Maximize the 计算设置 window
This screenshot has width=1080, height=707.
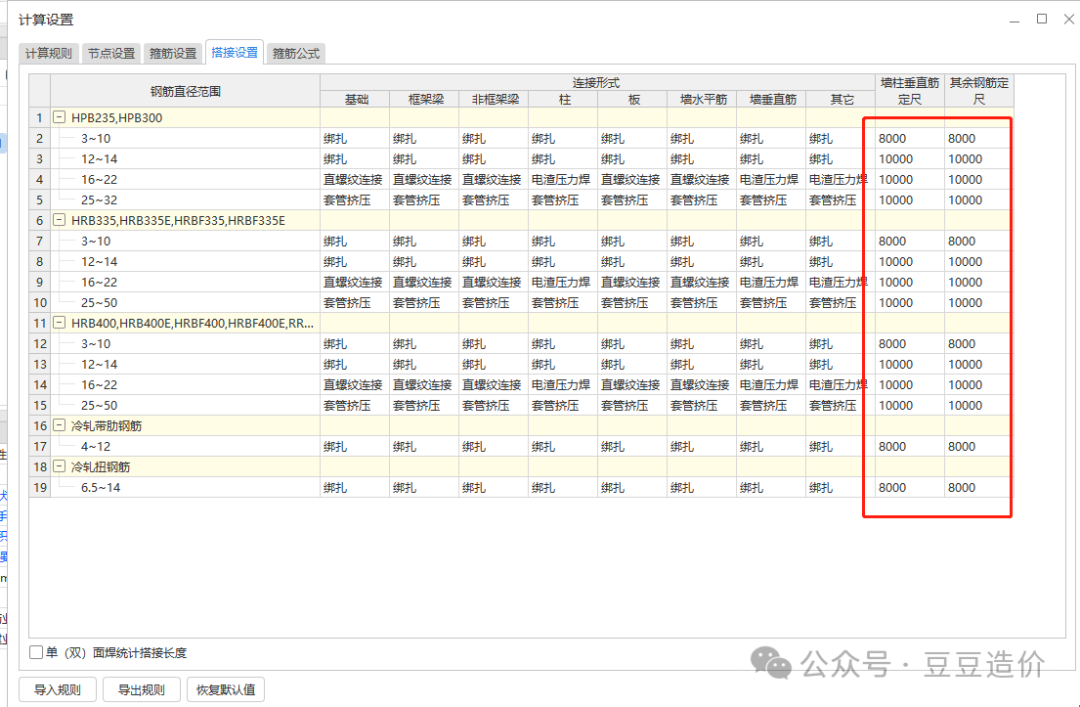tap(1041, 19)
